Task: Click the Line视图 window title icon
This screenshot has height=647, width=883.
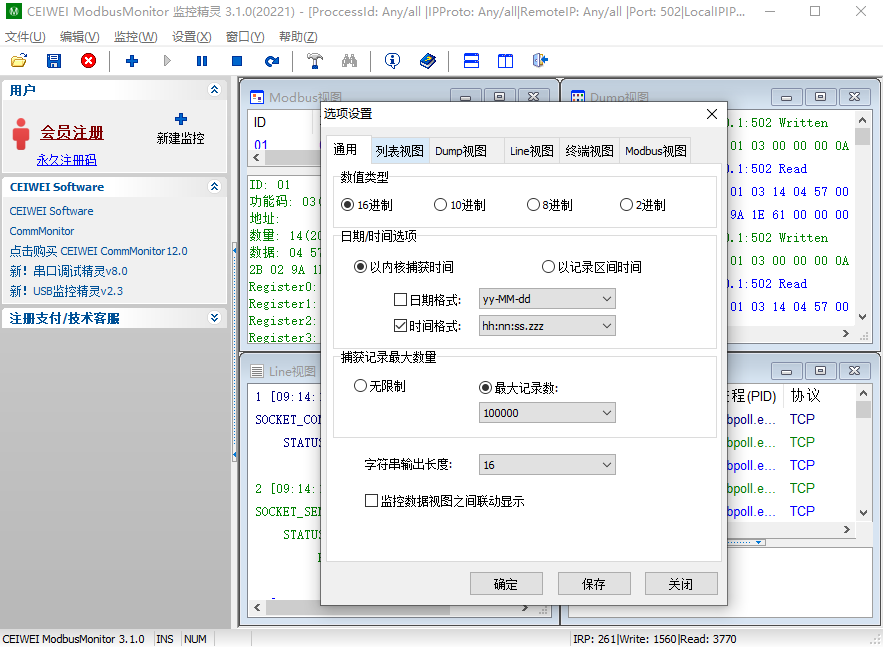Action: (x=257, y=371)
